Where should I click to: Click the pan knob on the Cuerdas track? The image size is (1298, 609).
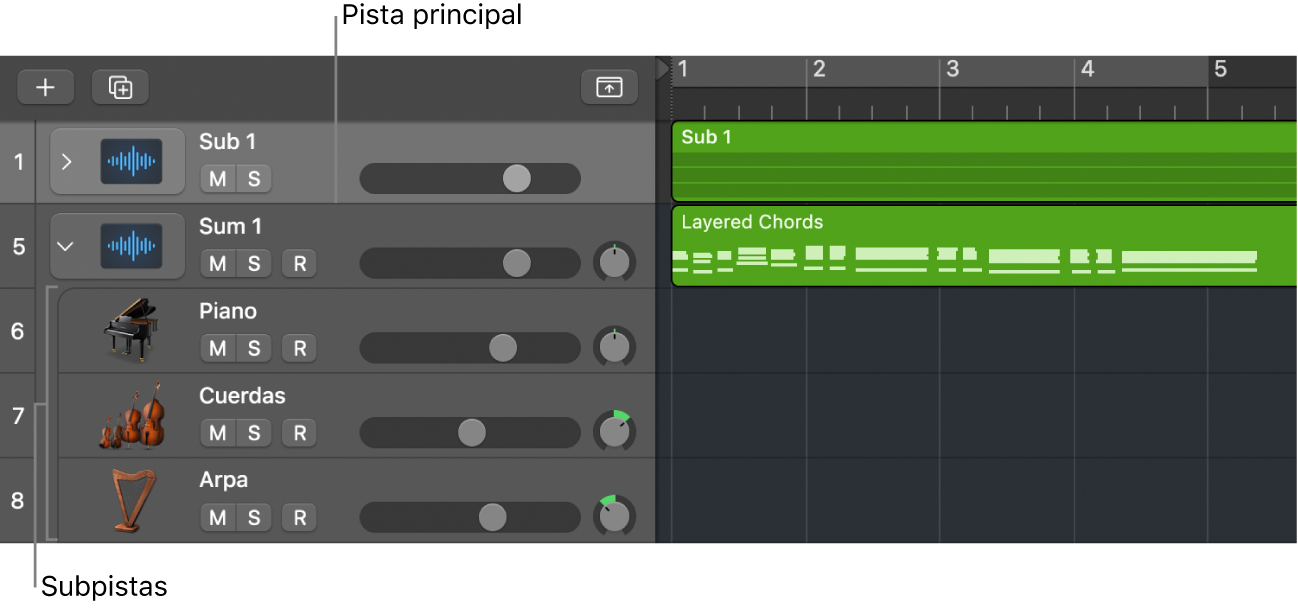click(x=614, y=431)
